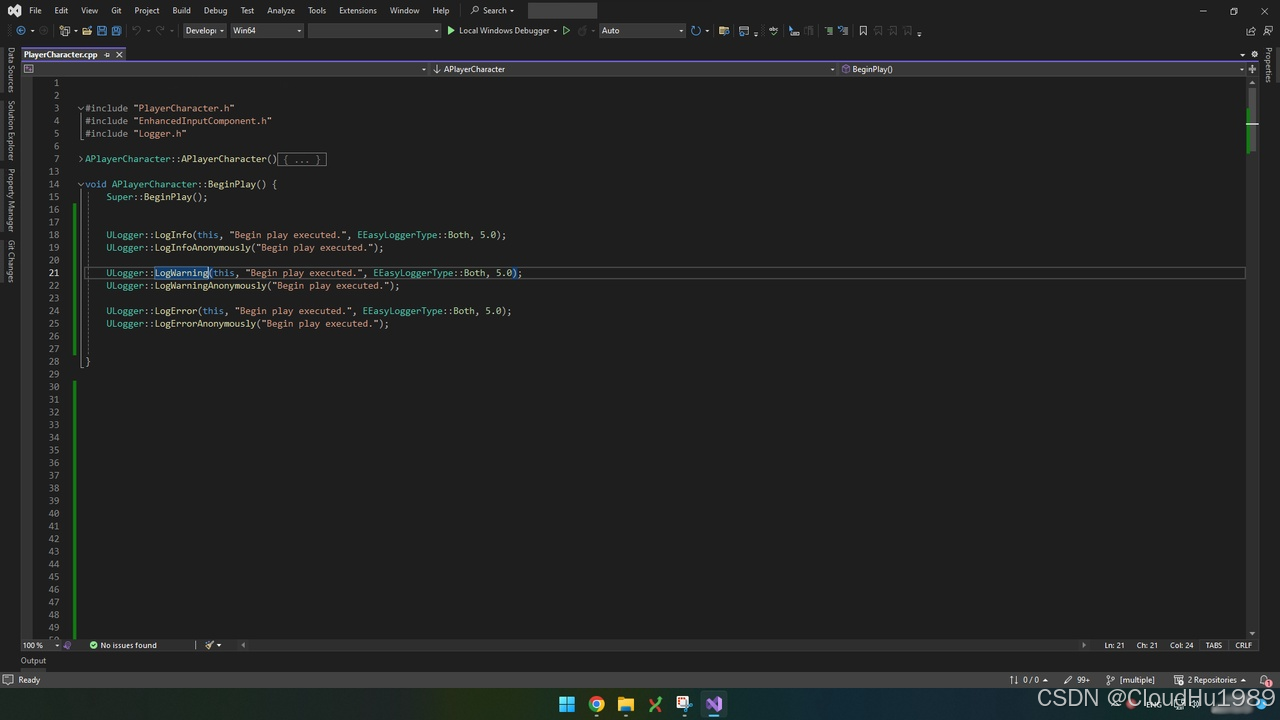
Task: Start Without Debugging using hollow play icon
Action: [x=566, y=31]
